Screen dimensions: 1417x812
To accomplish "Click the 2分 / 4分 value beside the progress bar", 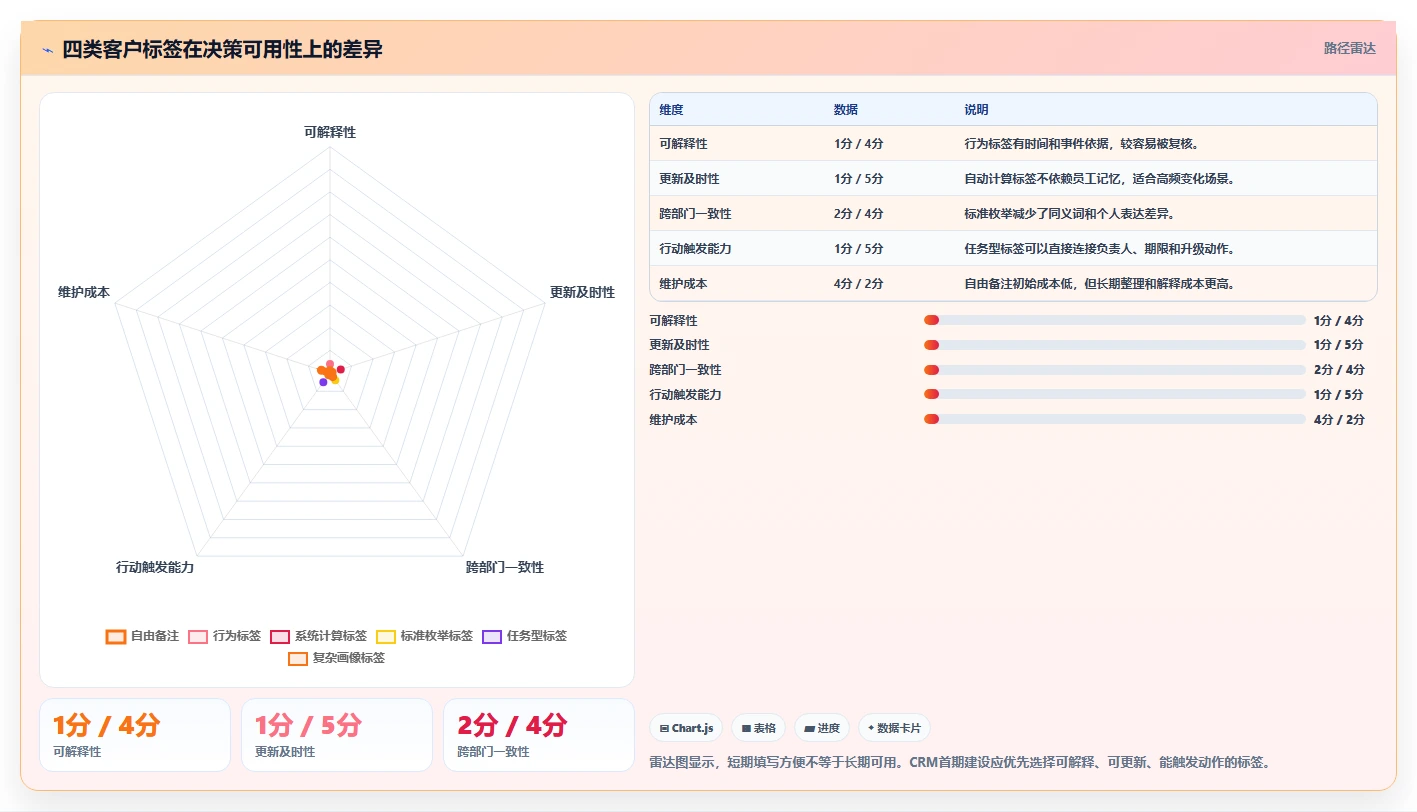I will (1339, 370).
